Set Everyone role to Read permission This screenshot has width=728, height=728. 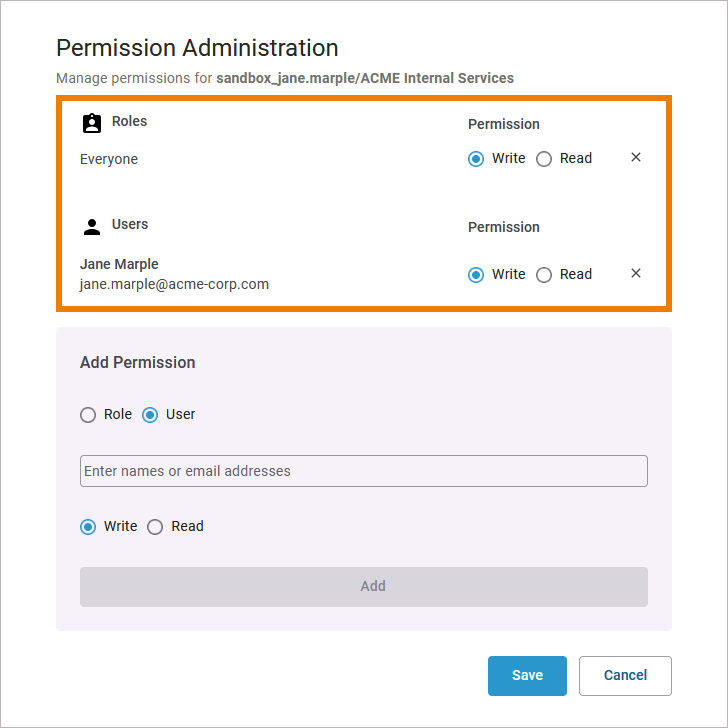tap(544, 159)
